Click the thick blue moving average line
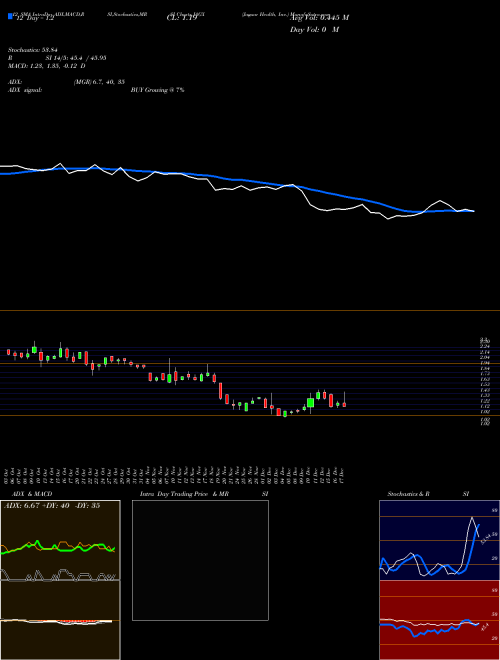This screenshot has width=500, height=660. point(237,180)
